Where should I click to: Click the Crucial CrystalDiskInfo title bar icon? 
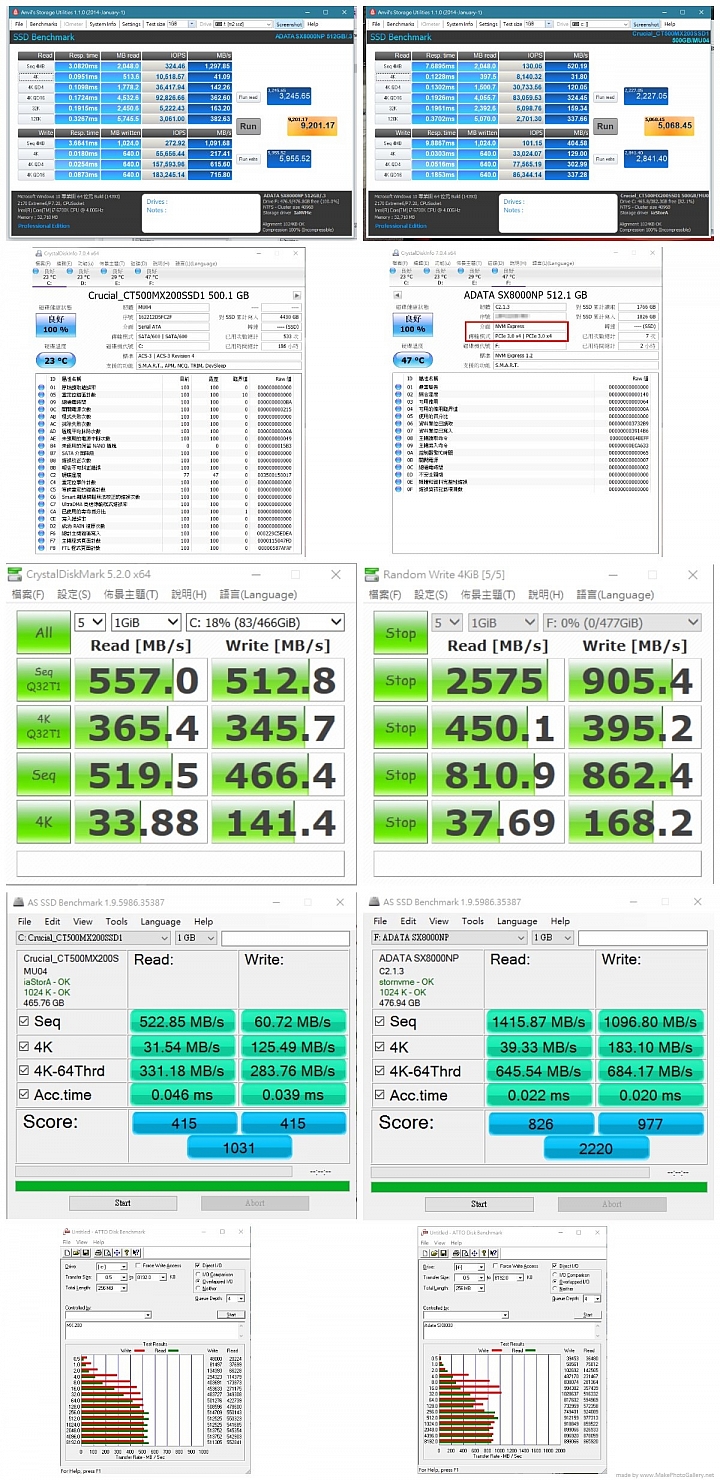[x=40, y=253]
